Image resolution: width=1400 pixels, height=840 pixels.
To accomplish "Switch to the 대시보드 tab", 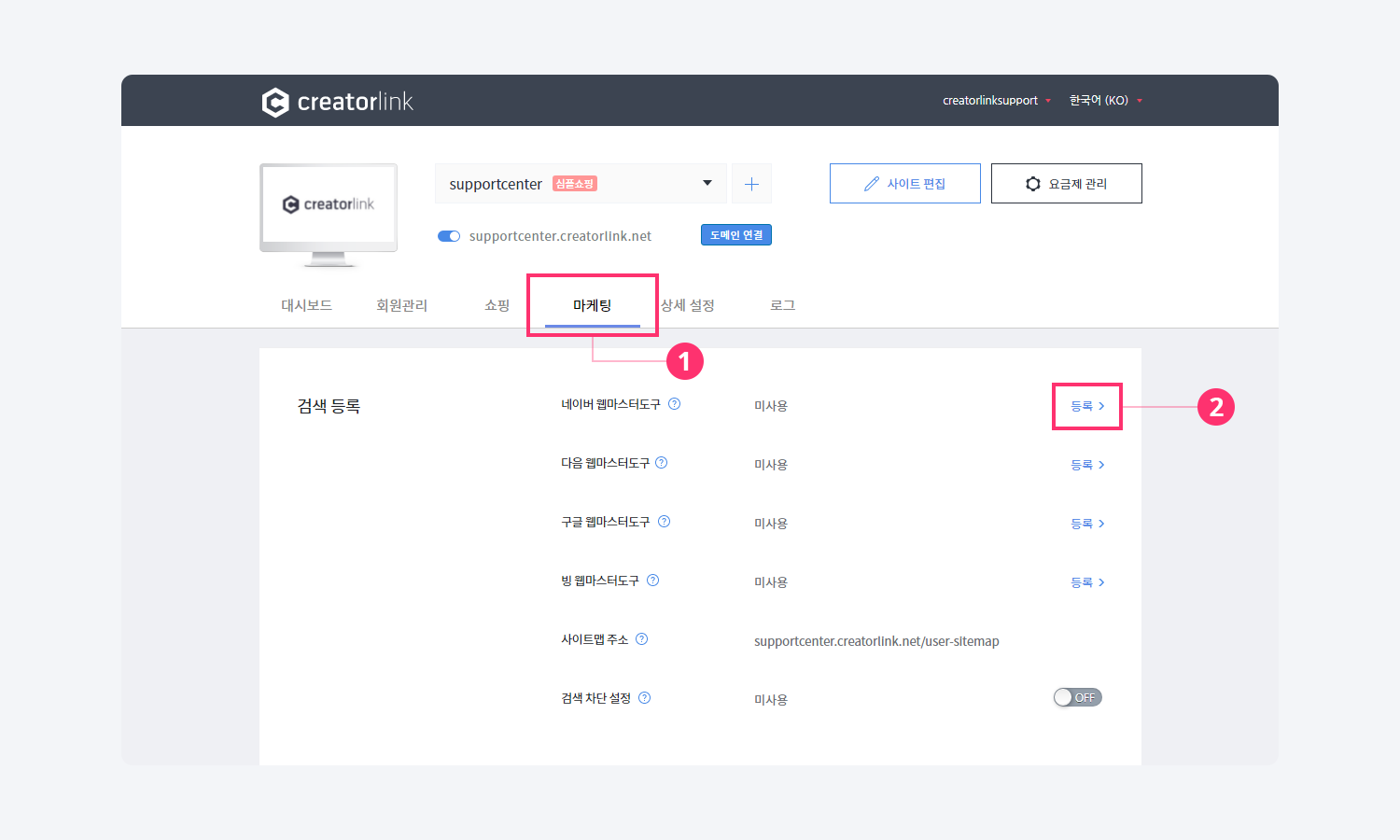I will click(306, 305).
